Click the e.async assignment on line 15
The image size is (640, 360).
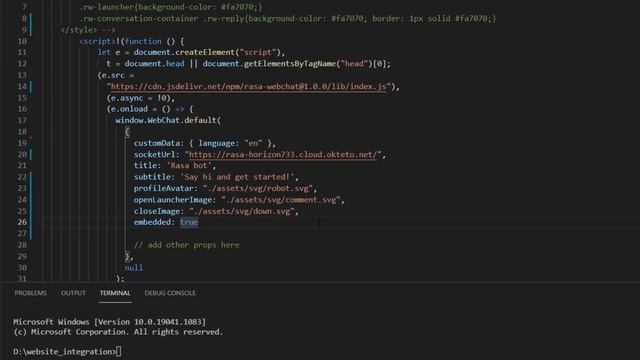coord(141,98)
